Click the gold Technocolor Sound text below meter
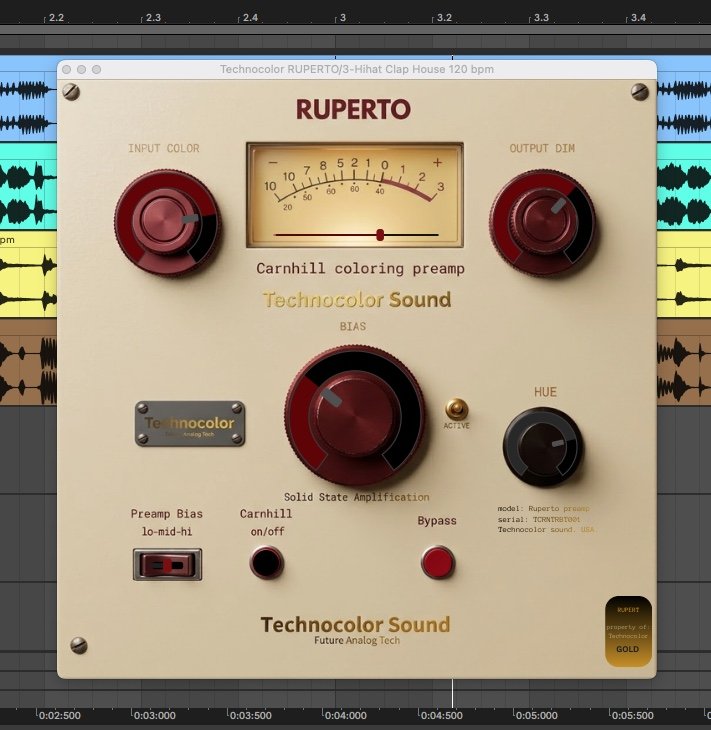711x730 pixels. tap(357, 300)
